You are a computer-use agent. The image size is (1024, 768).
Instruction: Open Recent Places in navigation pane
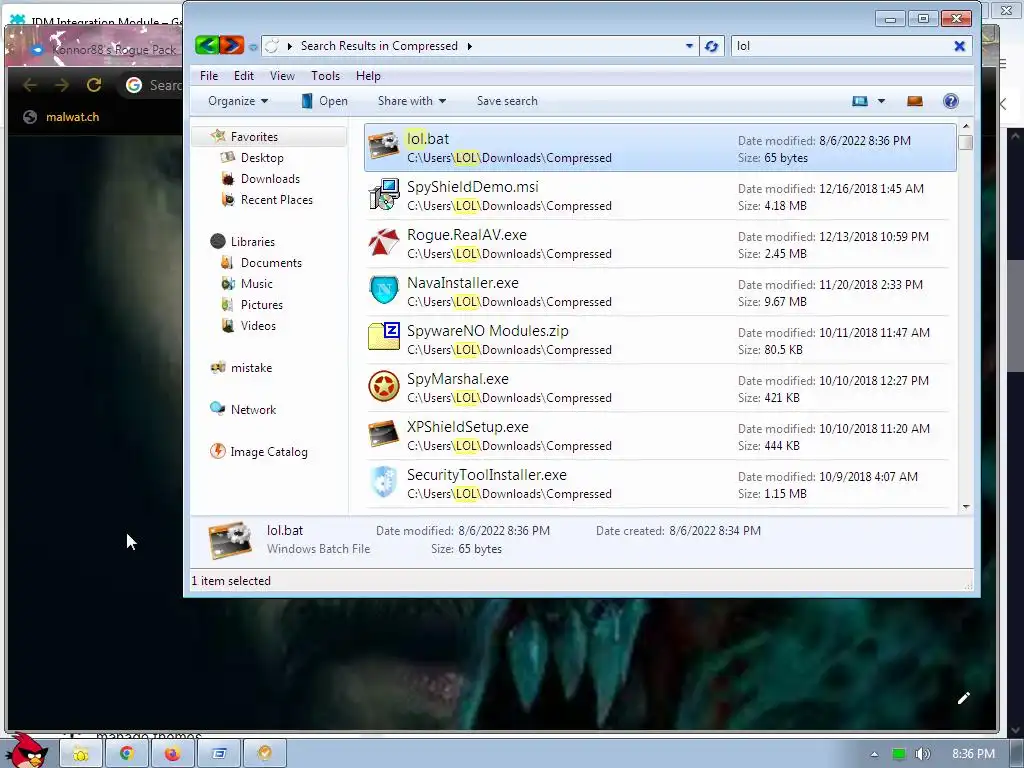pos(276,199)
